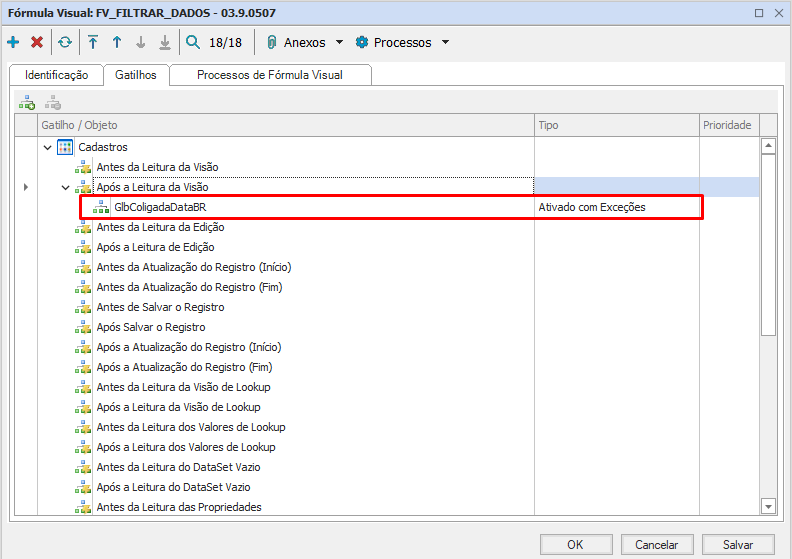Select the GlbColigadaDataBR tree item
The width and height of the screenshot is (792, 559).
pos(160,207)
